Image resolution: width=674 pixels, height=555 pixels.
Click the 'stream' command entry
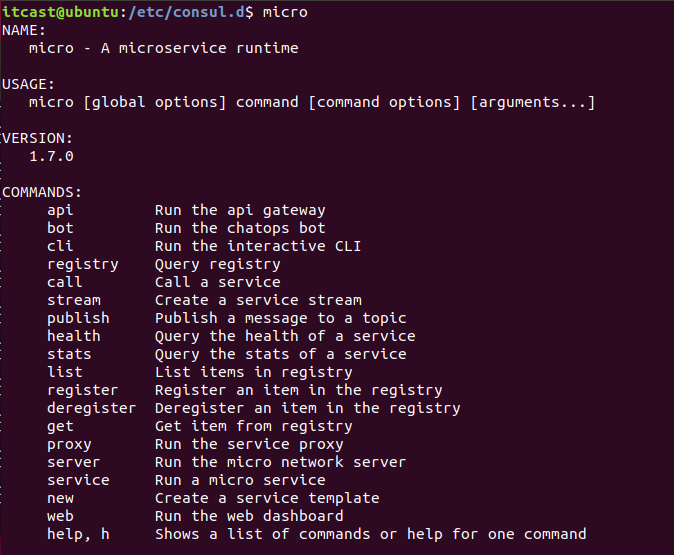coord(74,300)
